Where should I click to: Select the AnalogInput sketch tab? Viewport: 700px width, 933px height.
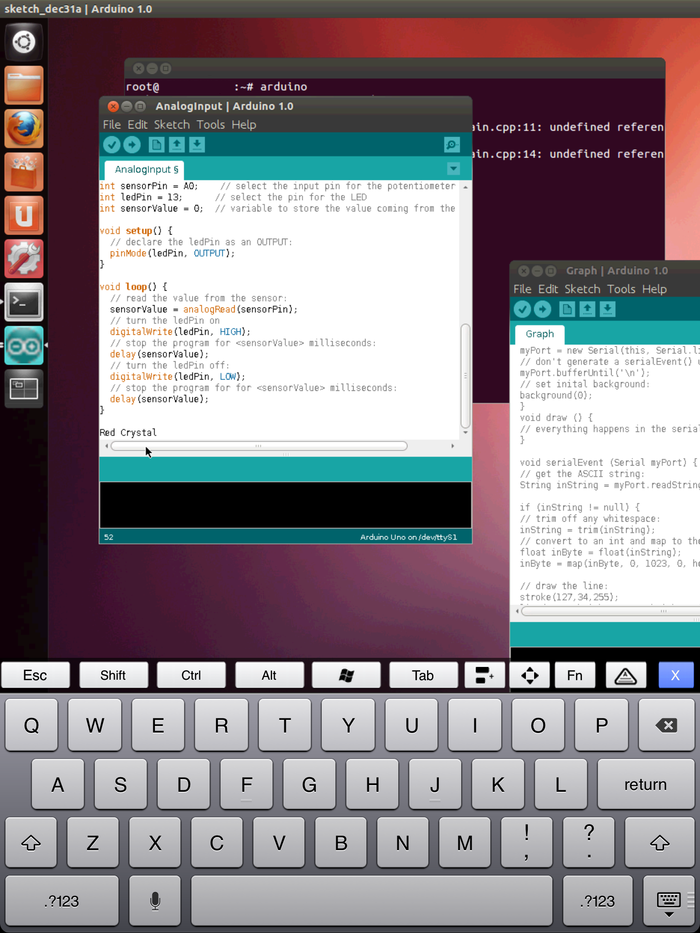click(x=144, y=170)
